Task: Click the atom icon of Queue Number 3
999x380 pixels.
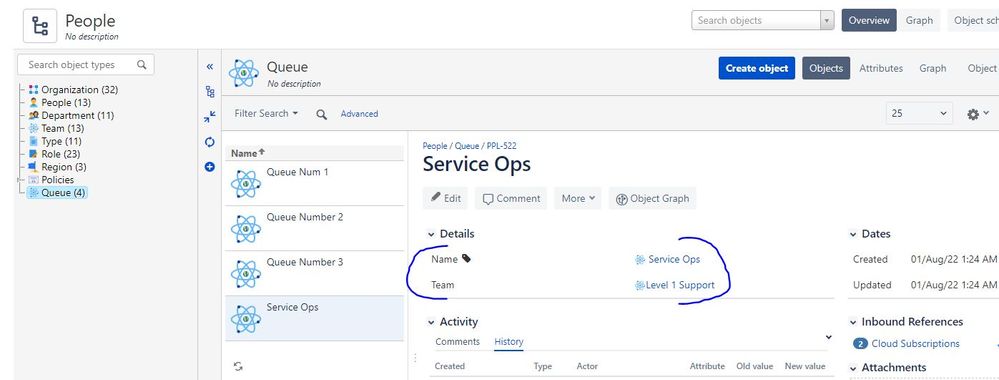Action: pos(245,274)
